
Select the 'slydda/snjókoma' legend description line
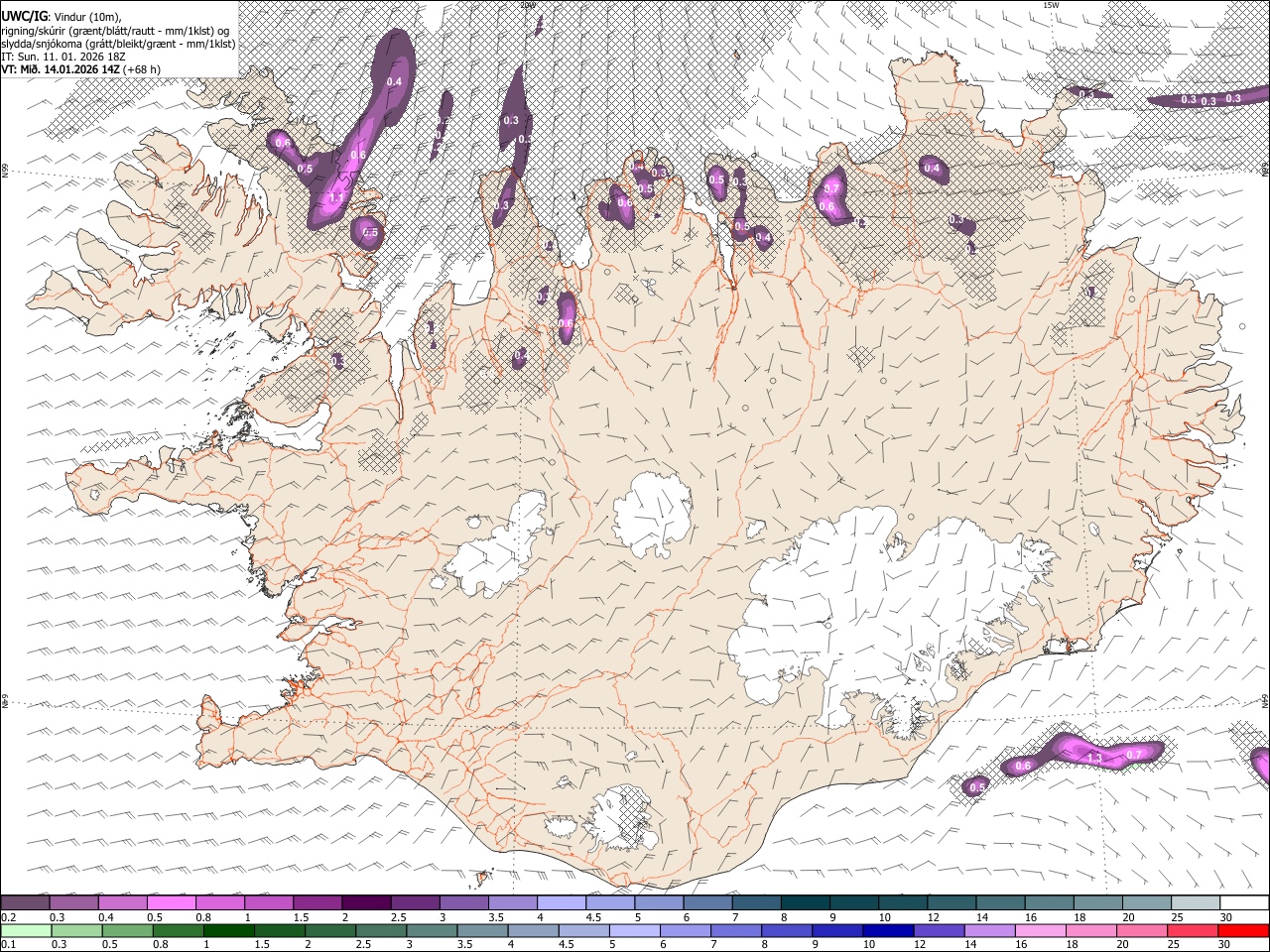pyautogui.click(x=118, y=44)
